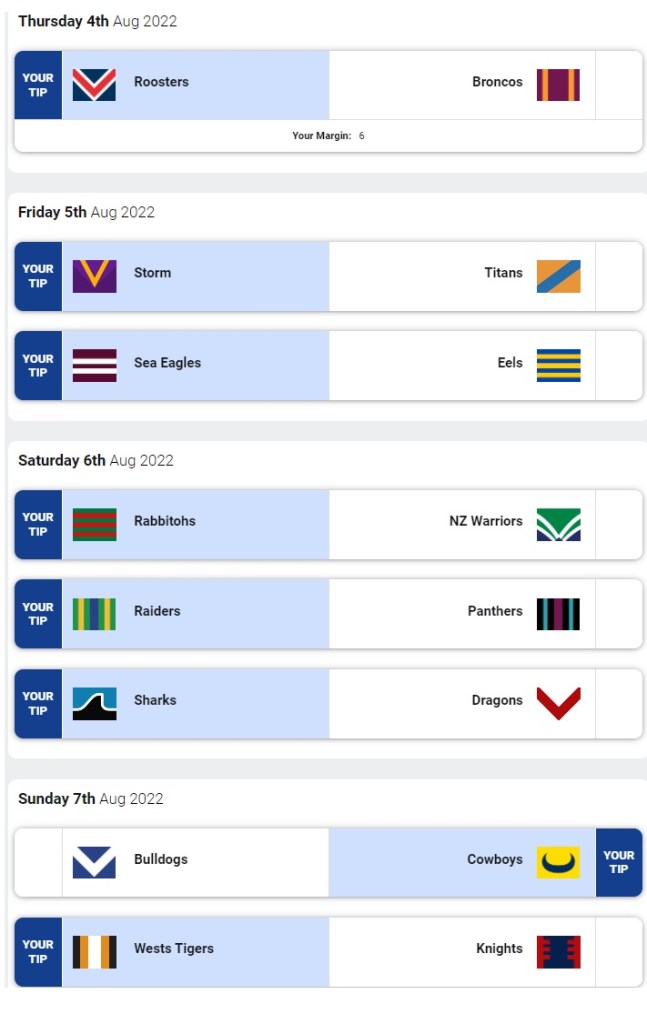
Task: Click the Eels striped logo
Action: (558, 365)
